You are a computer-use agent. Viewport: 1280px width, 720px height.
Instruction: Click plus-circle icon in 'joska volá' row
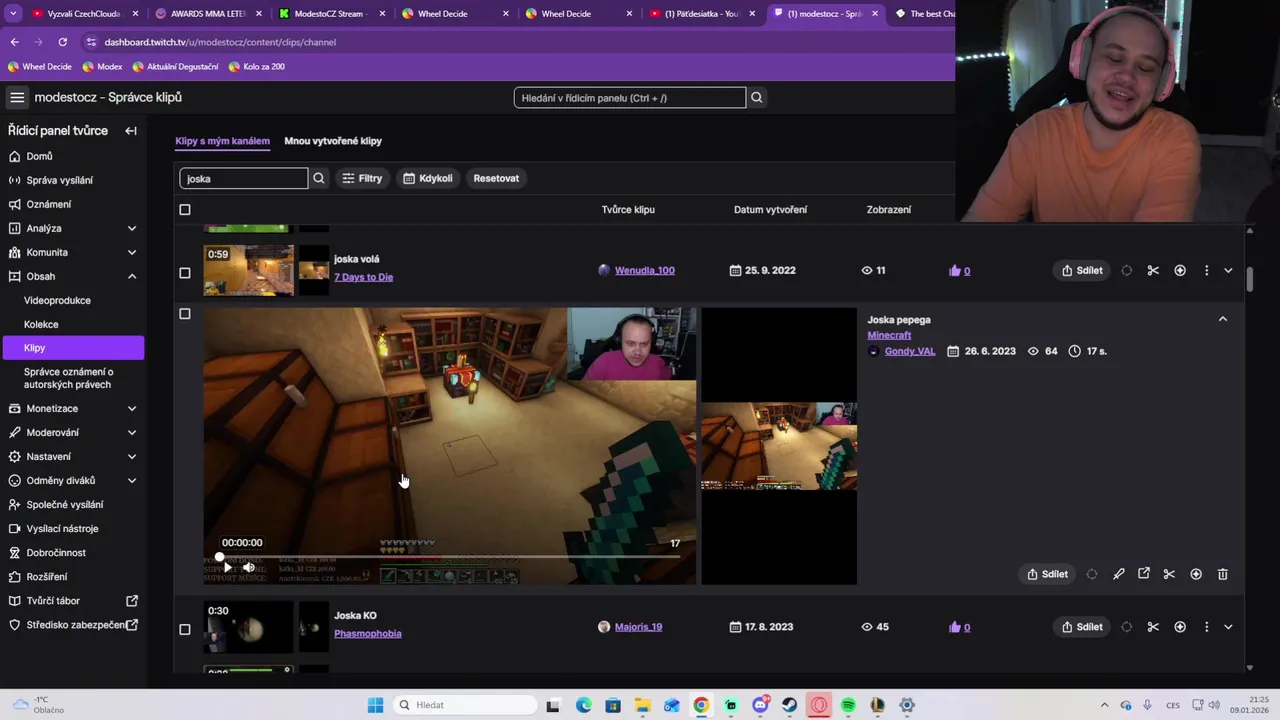pyautogui.click(x=1180, y=270)
